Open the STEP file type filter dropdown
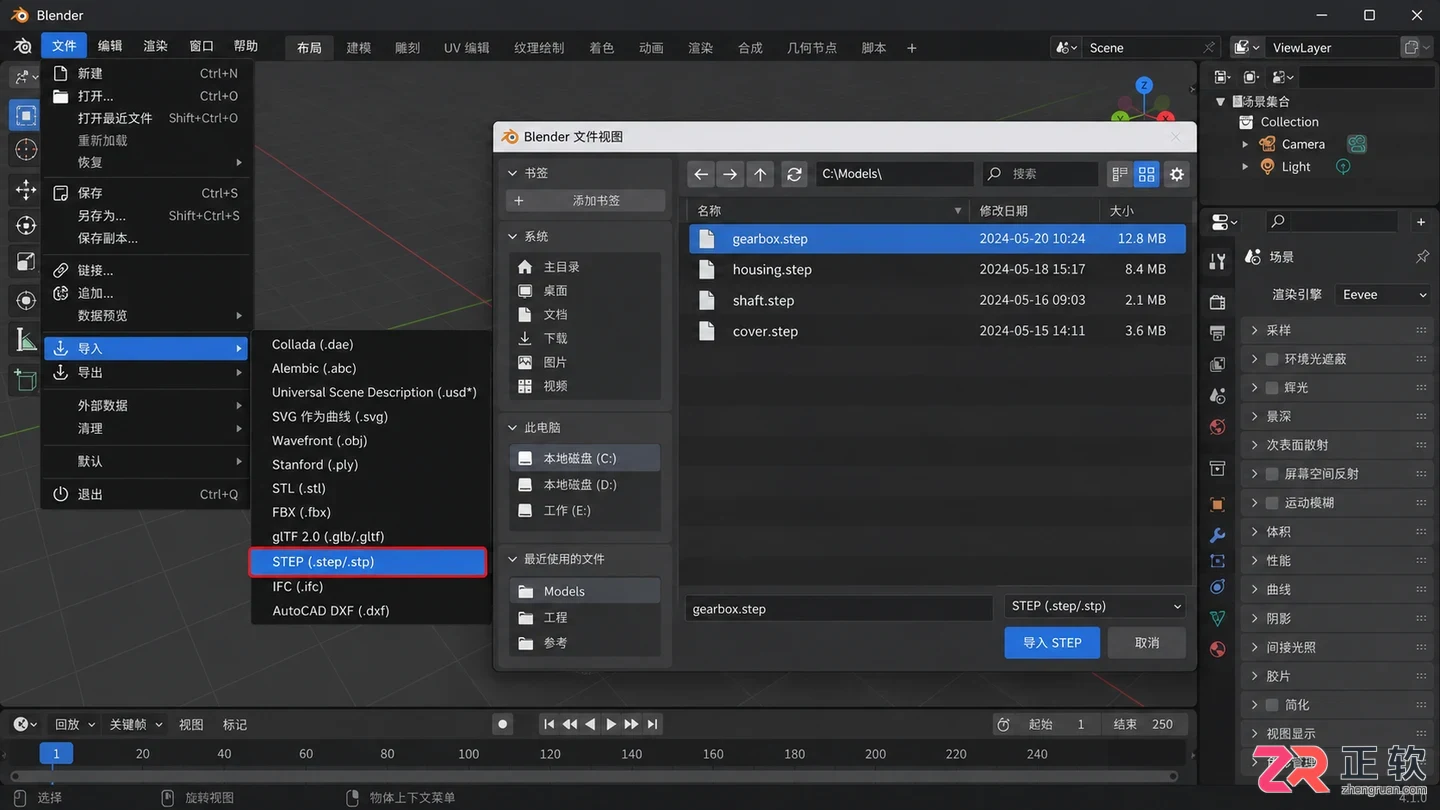 1095,606
